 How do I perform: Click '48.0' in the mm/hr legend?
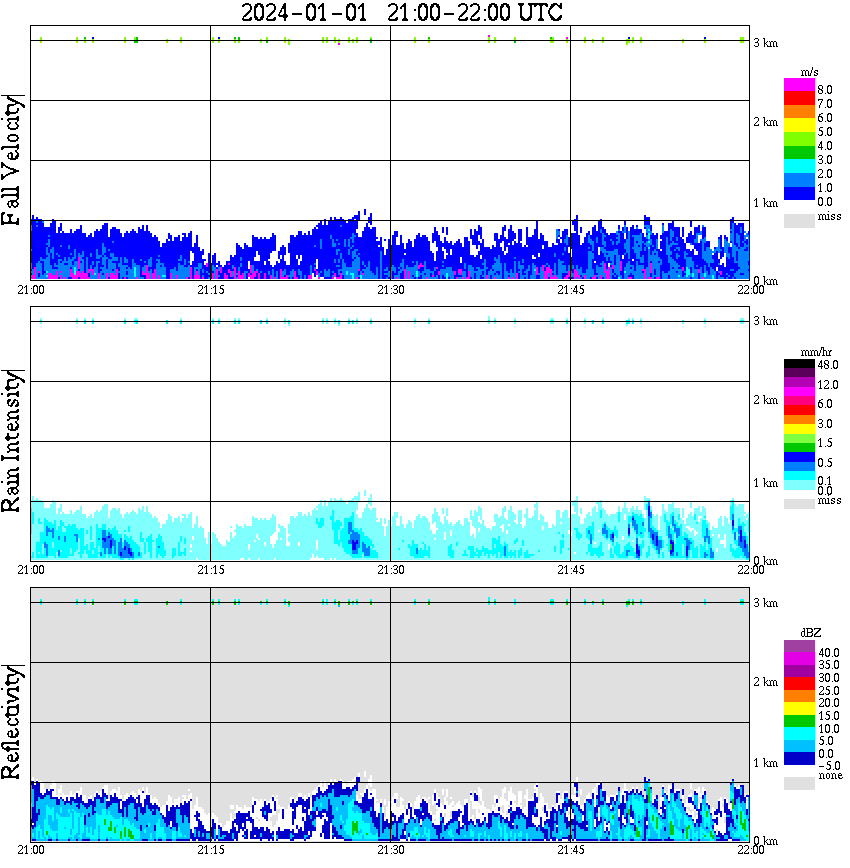[x=827, y=365]
